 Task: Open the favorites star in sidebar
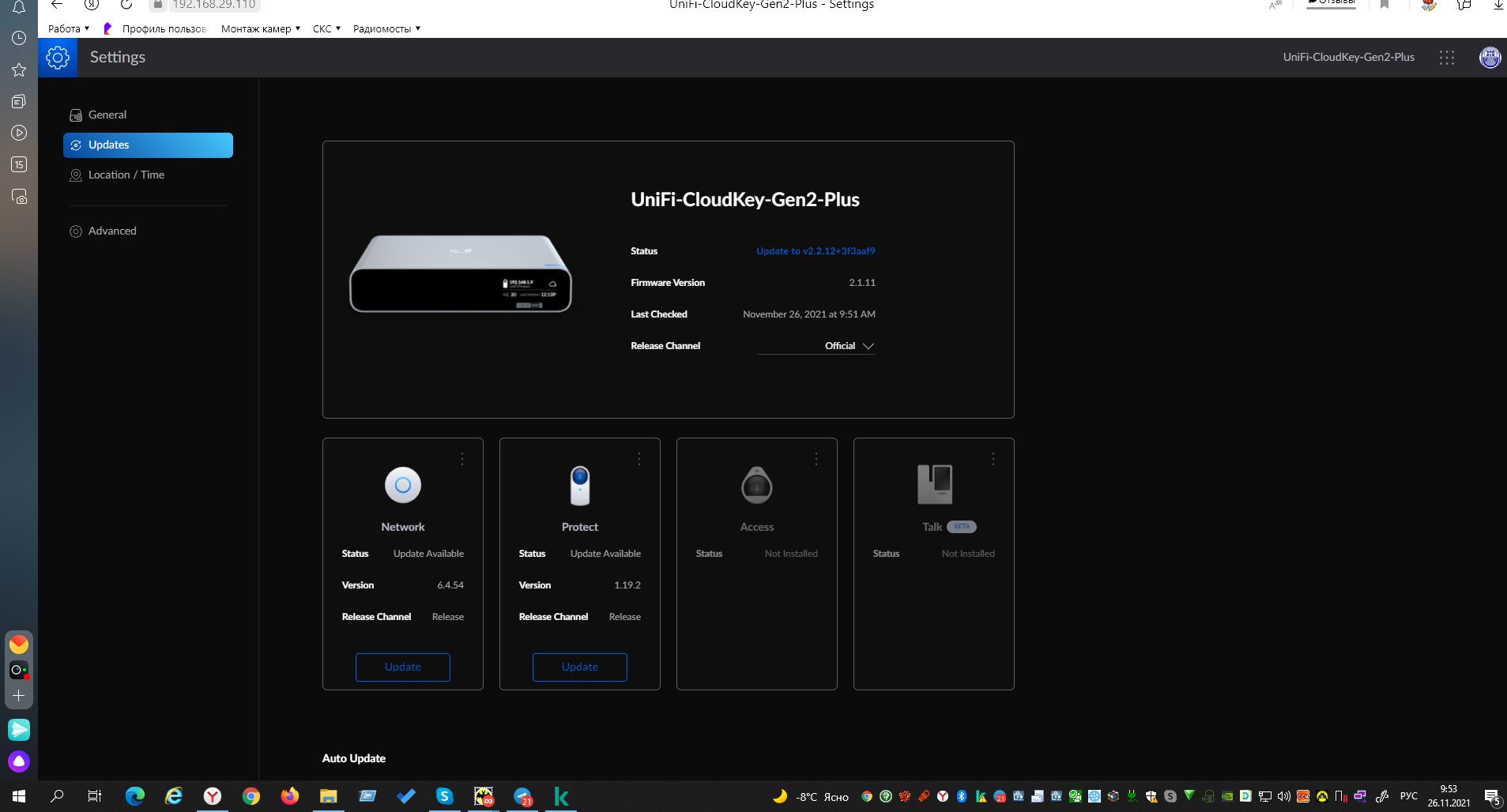(x=19, y=70)
